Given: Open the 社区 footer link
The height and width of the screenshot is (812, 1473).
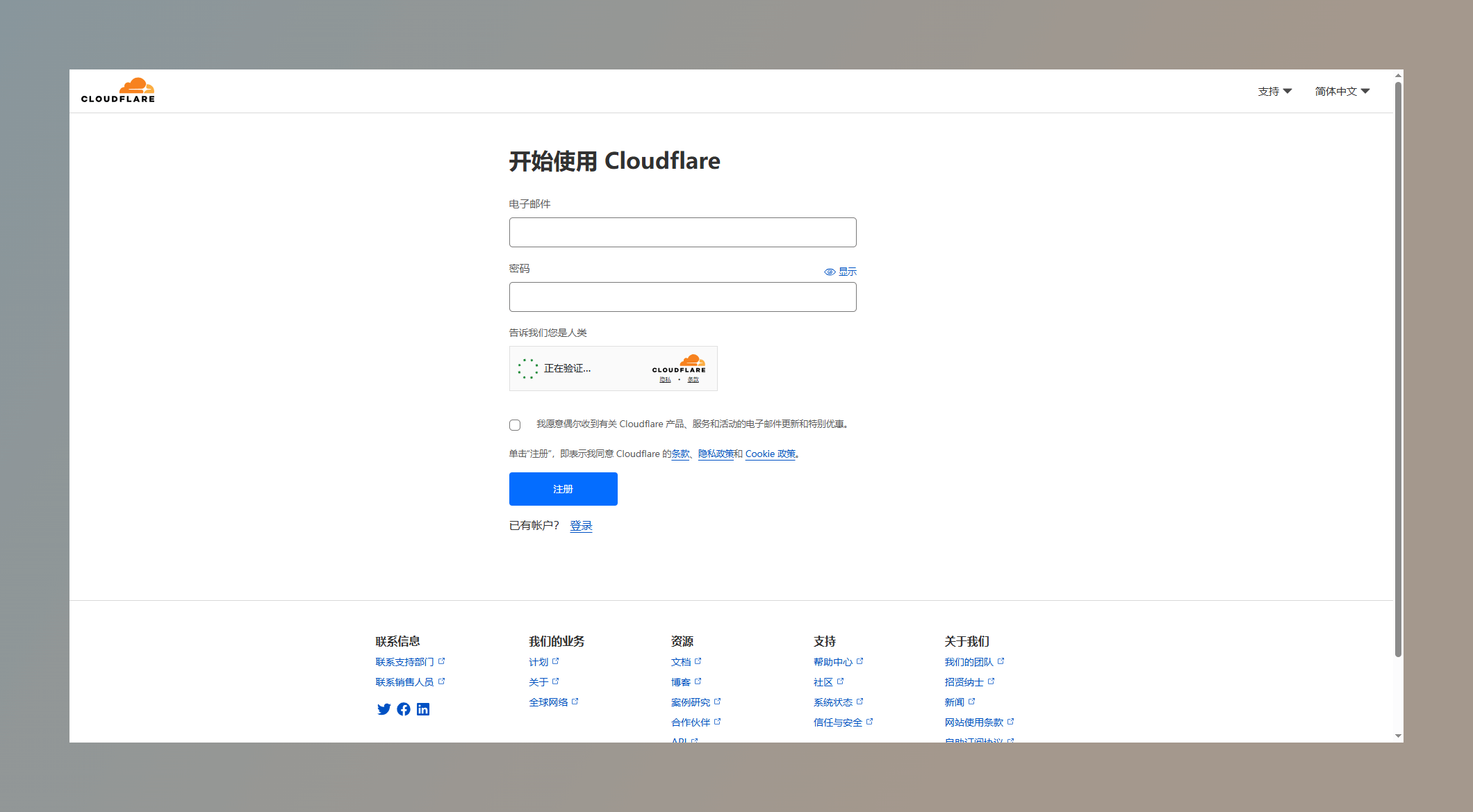Looking at the screenshot, I should [829, 682].
